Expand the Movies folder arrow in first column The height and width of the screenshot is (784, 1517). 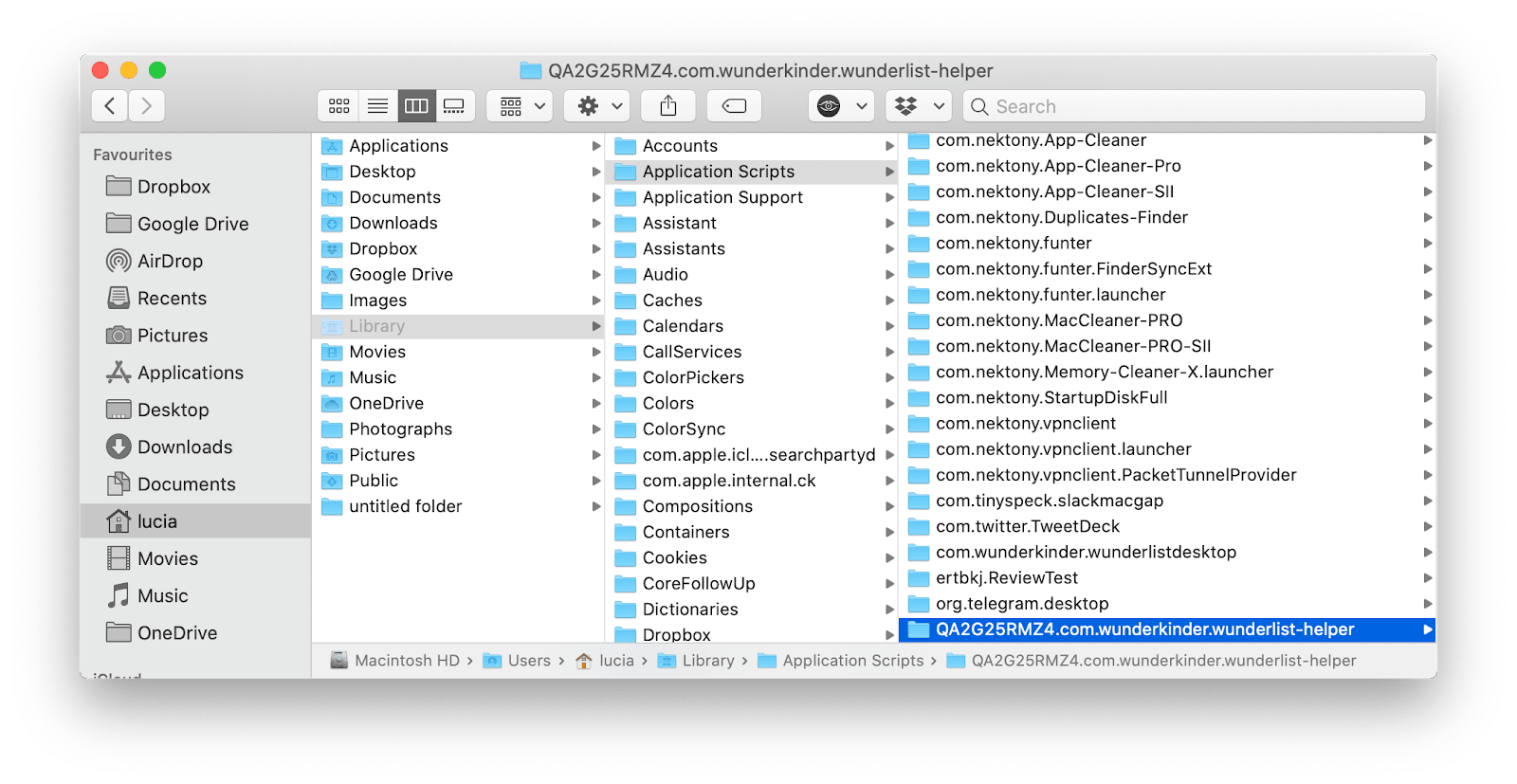(x=596, y=352)
